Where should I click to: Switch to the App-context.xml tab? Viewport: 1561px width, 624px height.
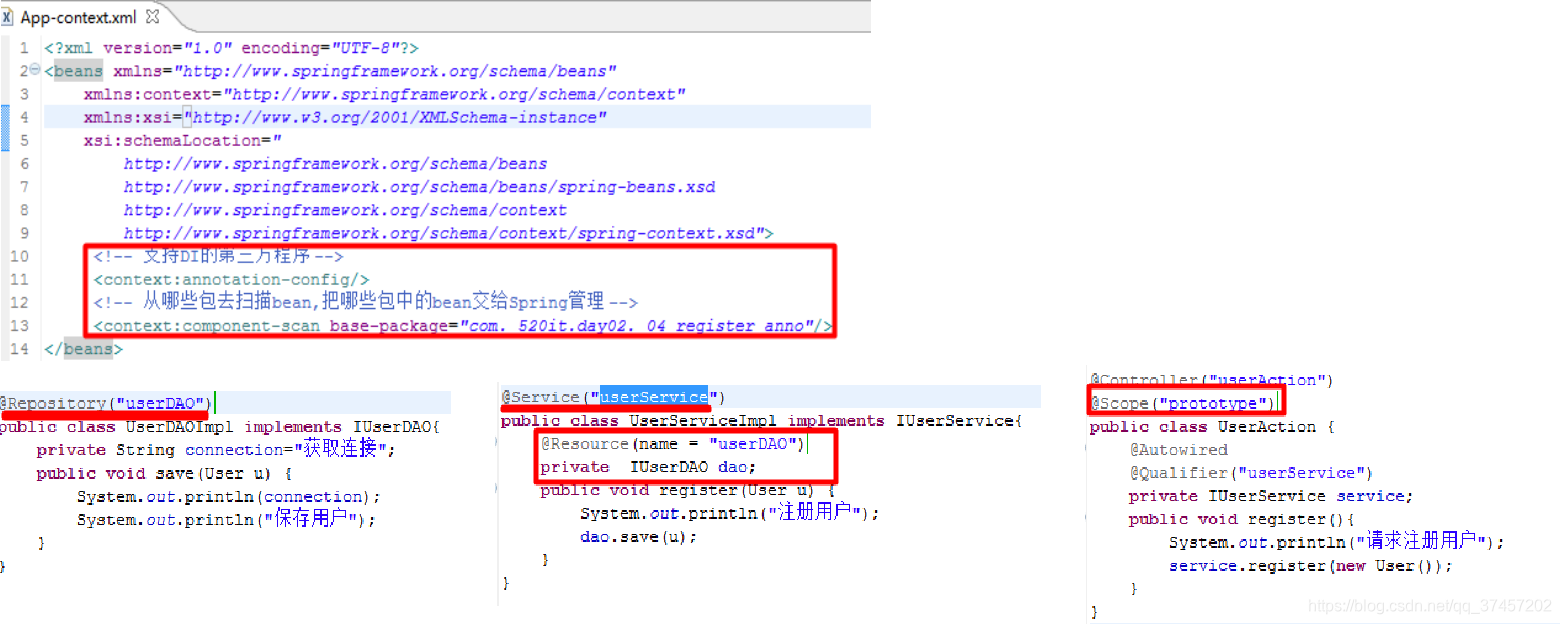80,16
